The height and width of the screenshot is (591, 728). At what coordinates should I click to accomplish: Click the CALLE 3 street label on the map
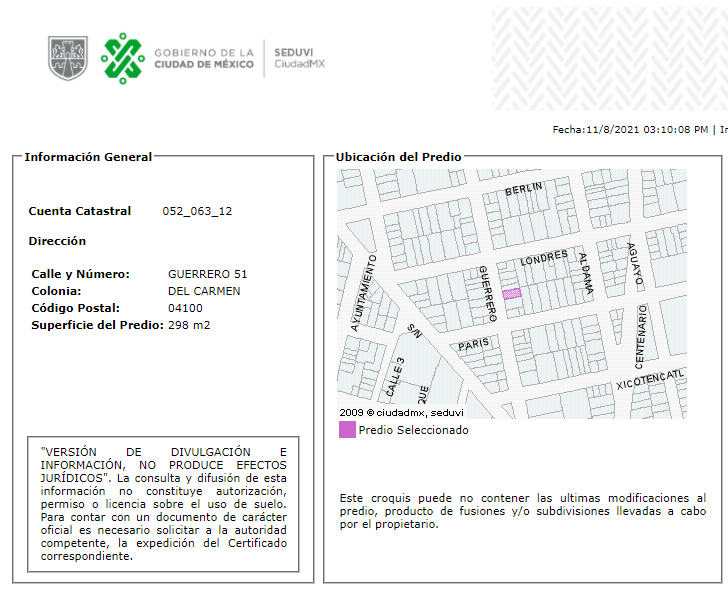coord(395,377)
